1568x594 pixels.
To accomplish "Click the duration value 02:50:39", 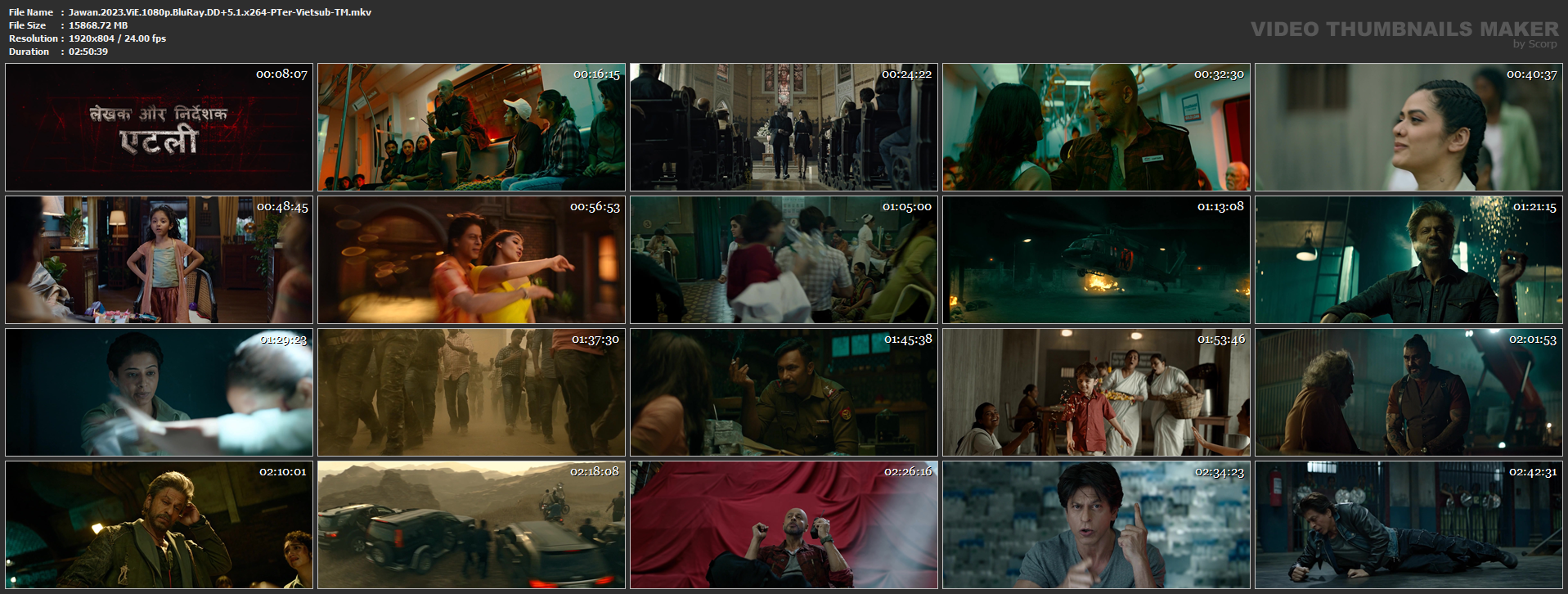I will point(88,52).
